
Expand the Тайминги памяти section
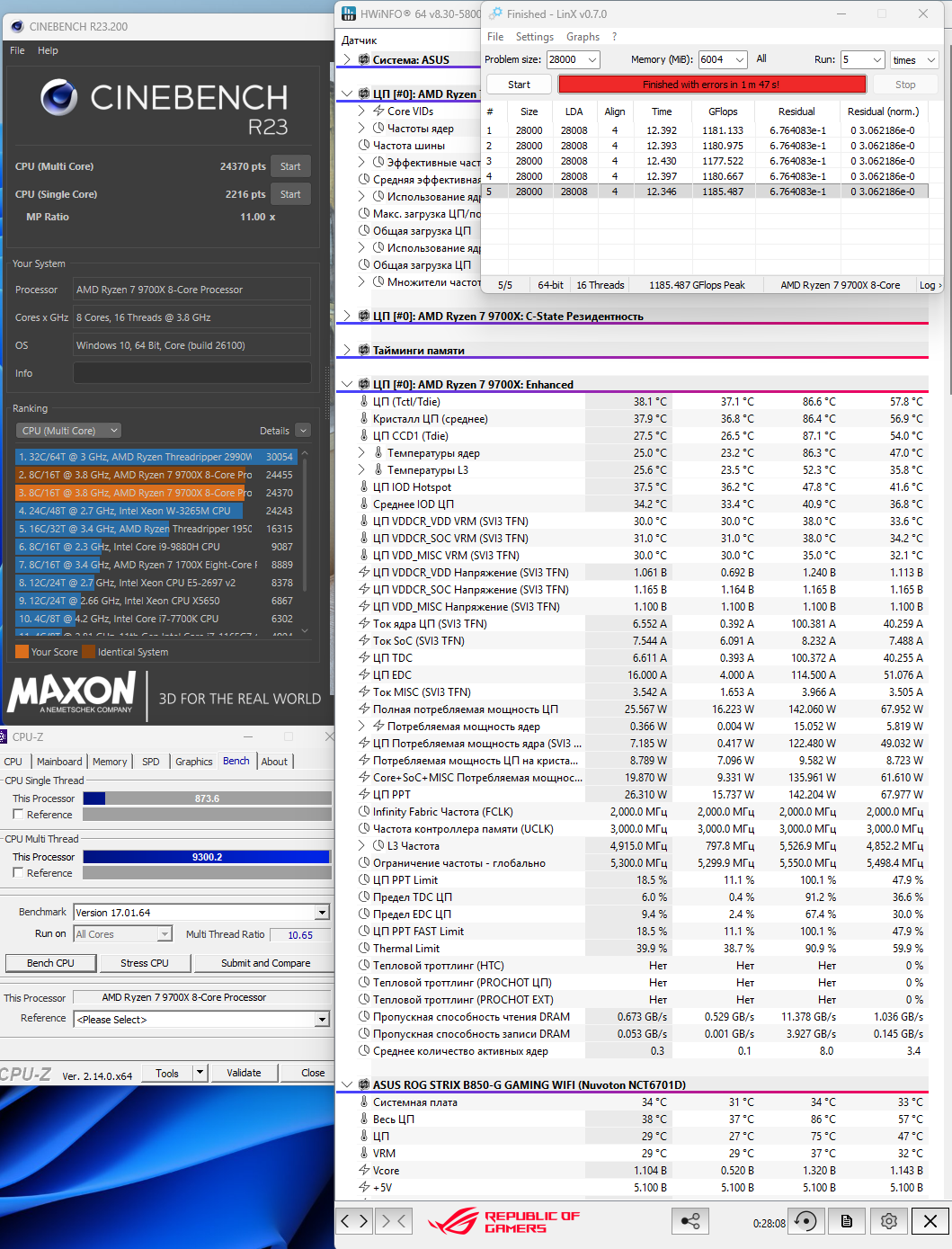347,351
